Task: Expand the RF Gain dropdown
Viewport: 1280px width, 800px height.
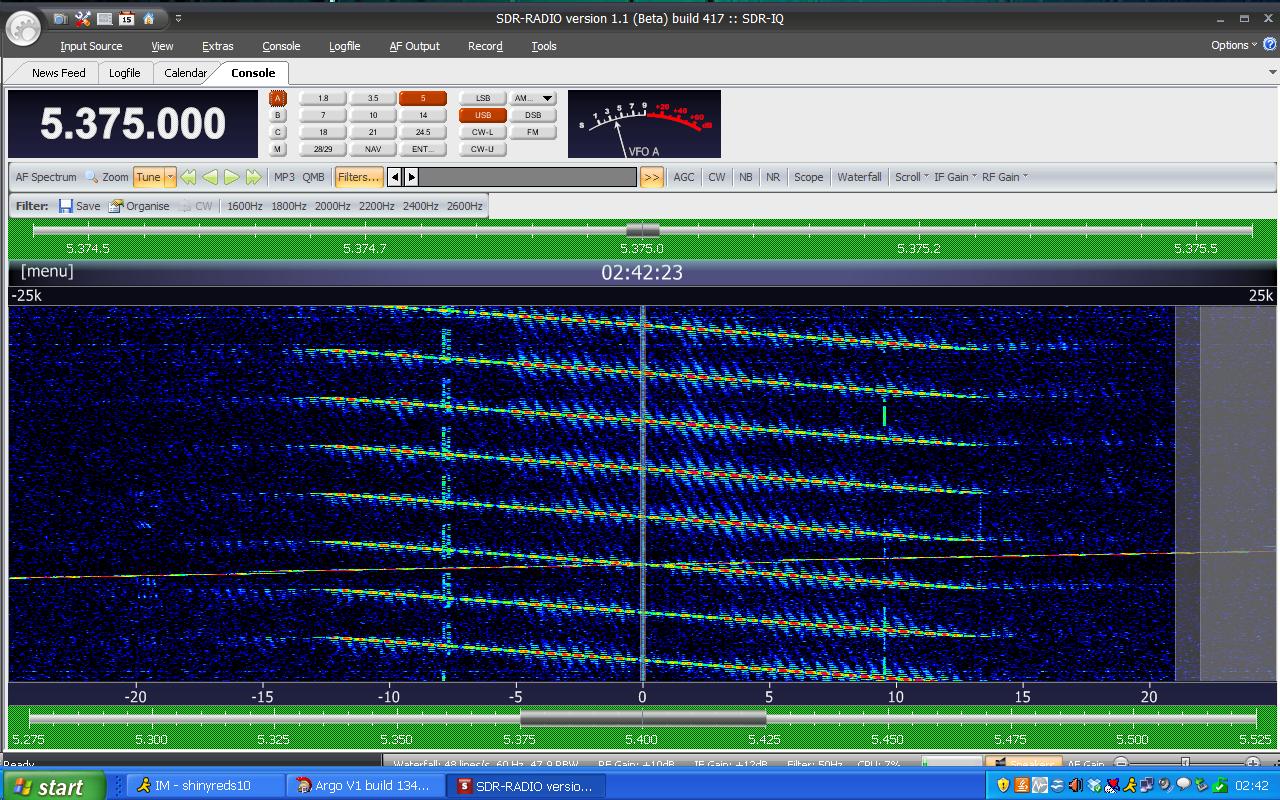Action: tap(1004, 177)
